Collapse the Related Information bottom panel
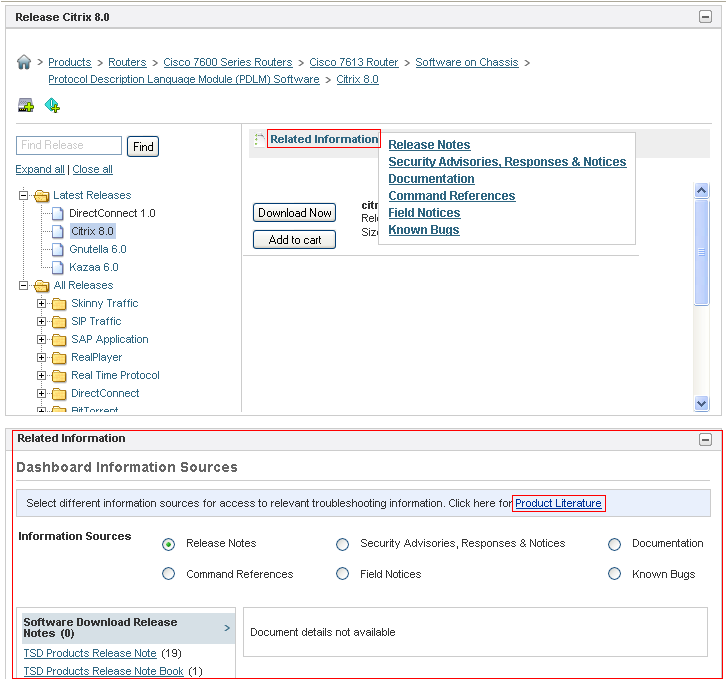This screenshot has width=727, height=680. tap(705, 439)
